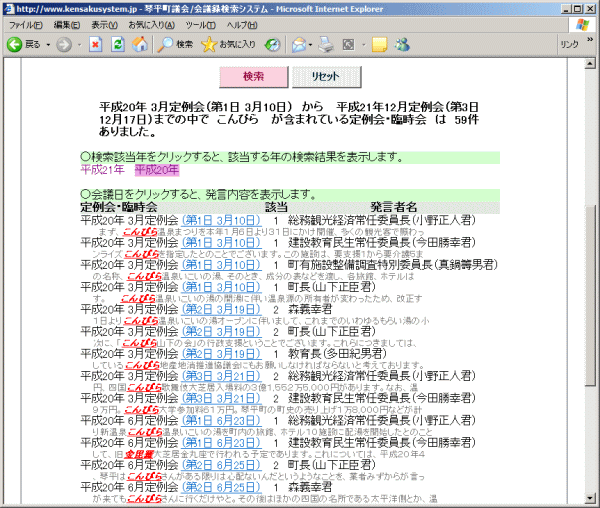The width and height of the screenshot is (600, 508).
Task: Expand the Mail icon dropdown arrow
Action: tap(310, 45)
